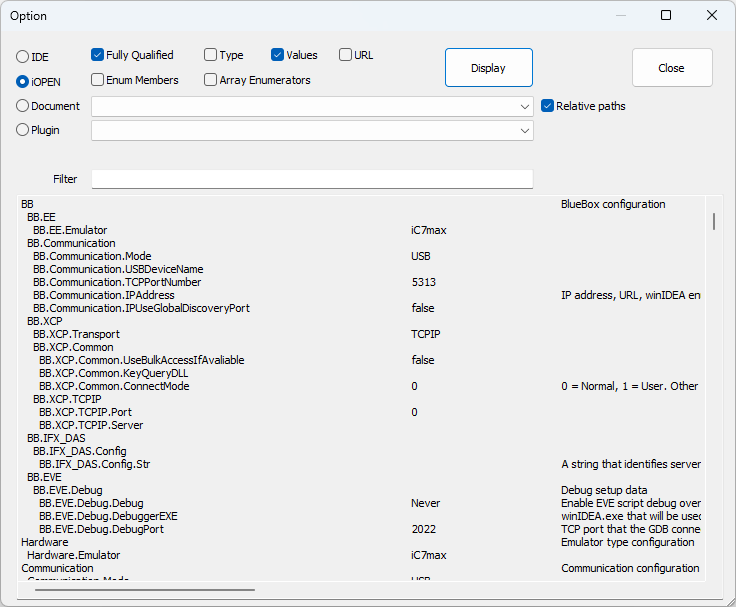The height and width of the screenshot is (607, 736).
Task: Choose the Document radio button
Action: tap(22, 106)
